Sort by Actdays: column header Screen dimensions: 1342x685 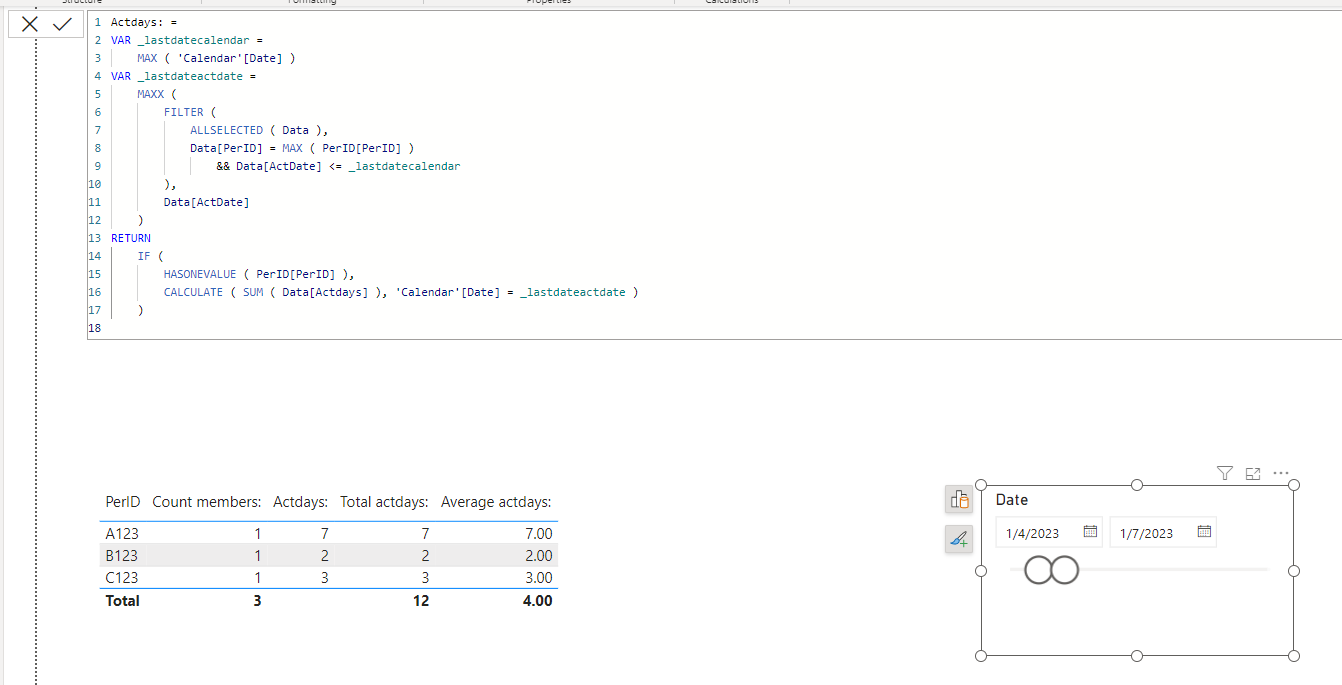coord(301,502)
